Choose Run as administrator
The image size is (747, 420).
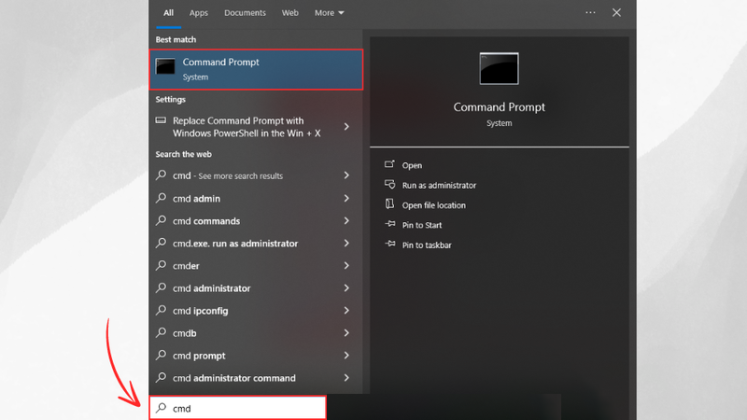coord(439,185)
